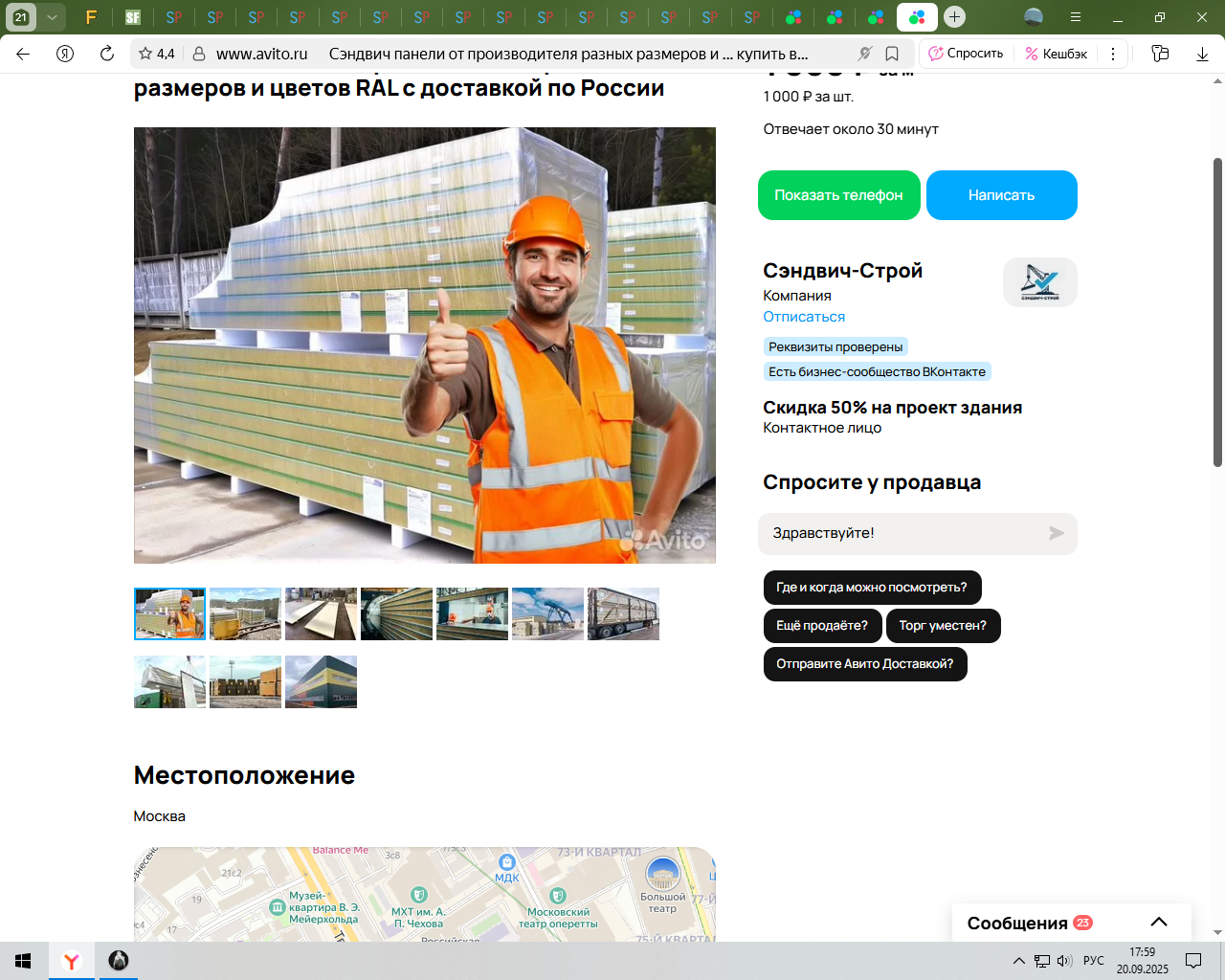This screenshot has width=1225, height=980.
Task: Click the Показать телефон button
Action: coord(839,195)
